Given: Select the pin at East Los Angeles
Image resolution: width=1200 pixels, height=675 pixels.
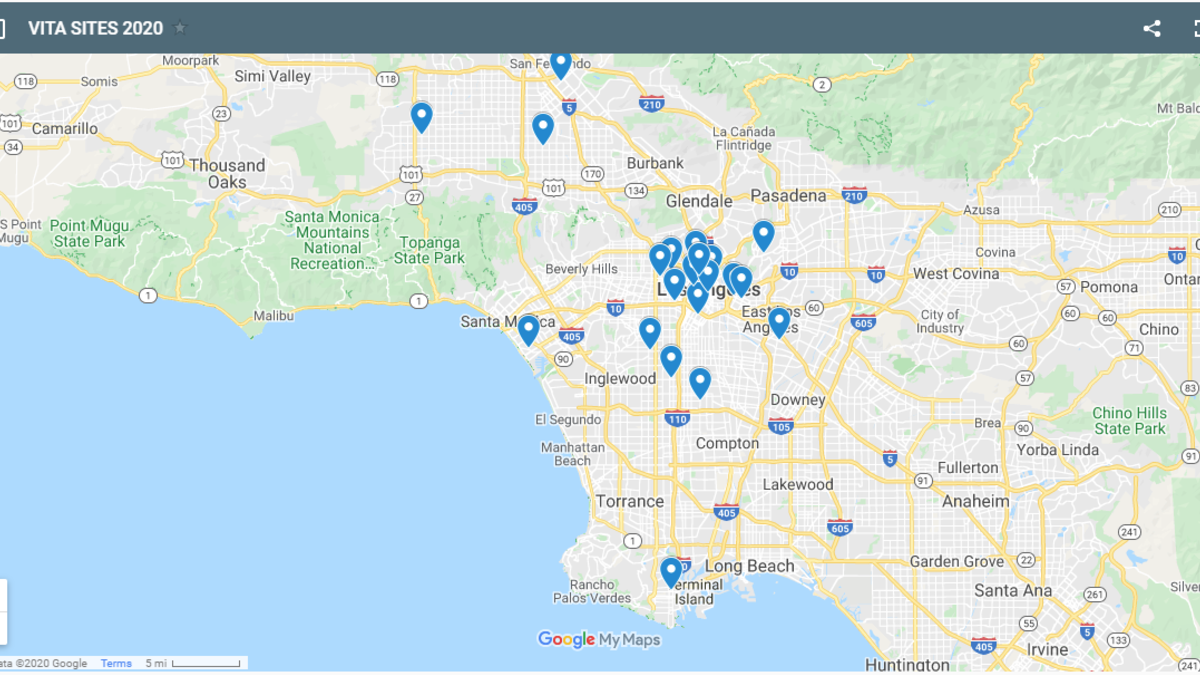Looking at the screenshot, I should (x=778, y=322).
